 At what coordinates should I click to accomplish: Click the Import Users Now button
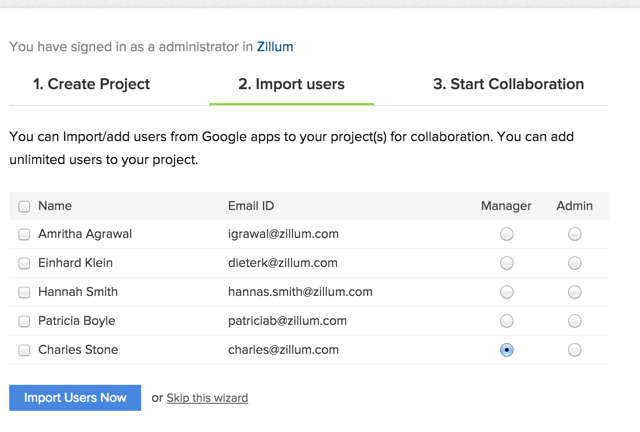click(75, 398)
